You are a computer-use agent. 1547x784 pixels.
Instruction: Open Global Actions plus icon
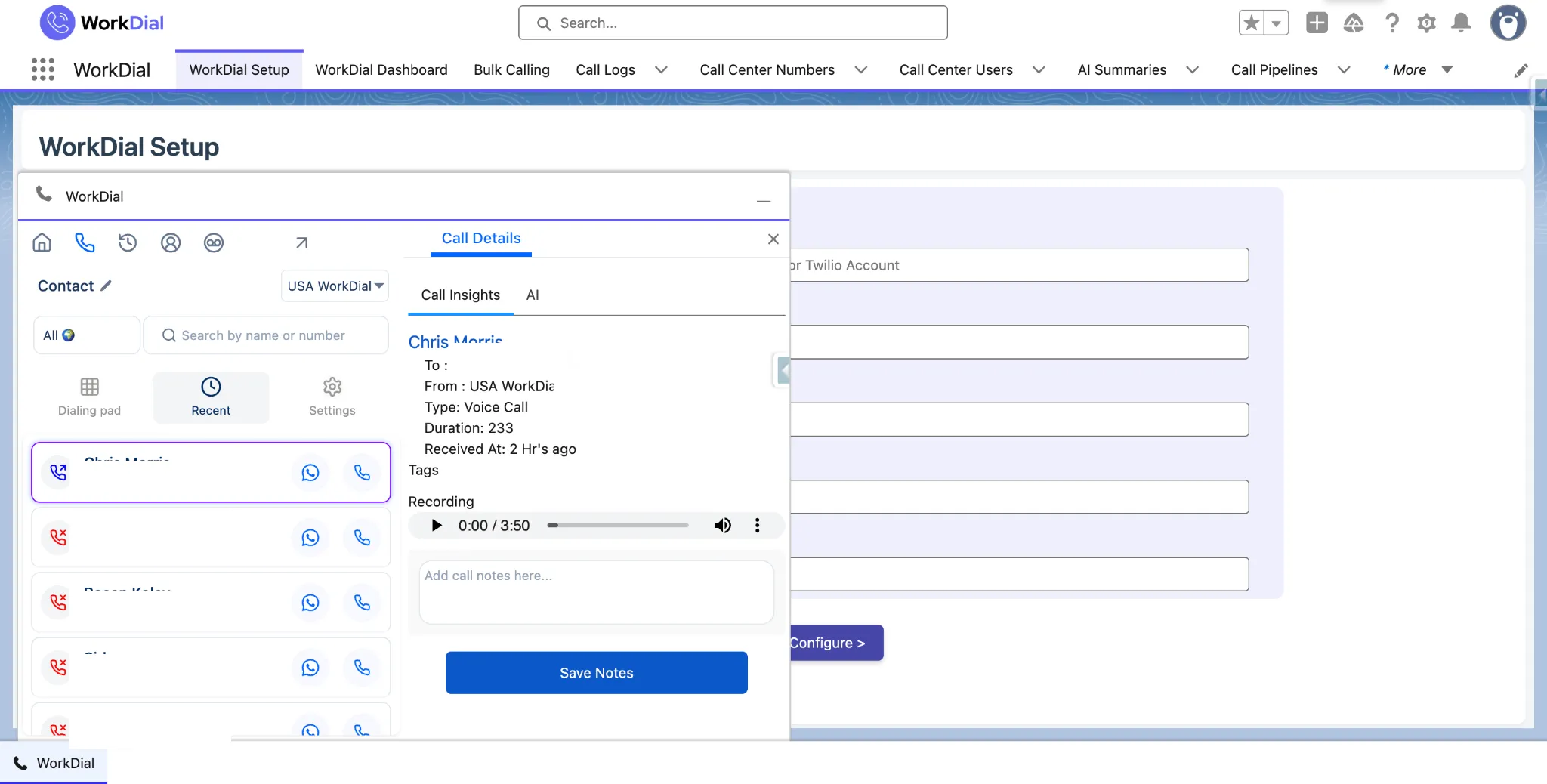[x=1317, y=23]
